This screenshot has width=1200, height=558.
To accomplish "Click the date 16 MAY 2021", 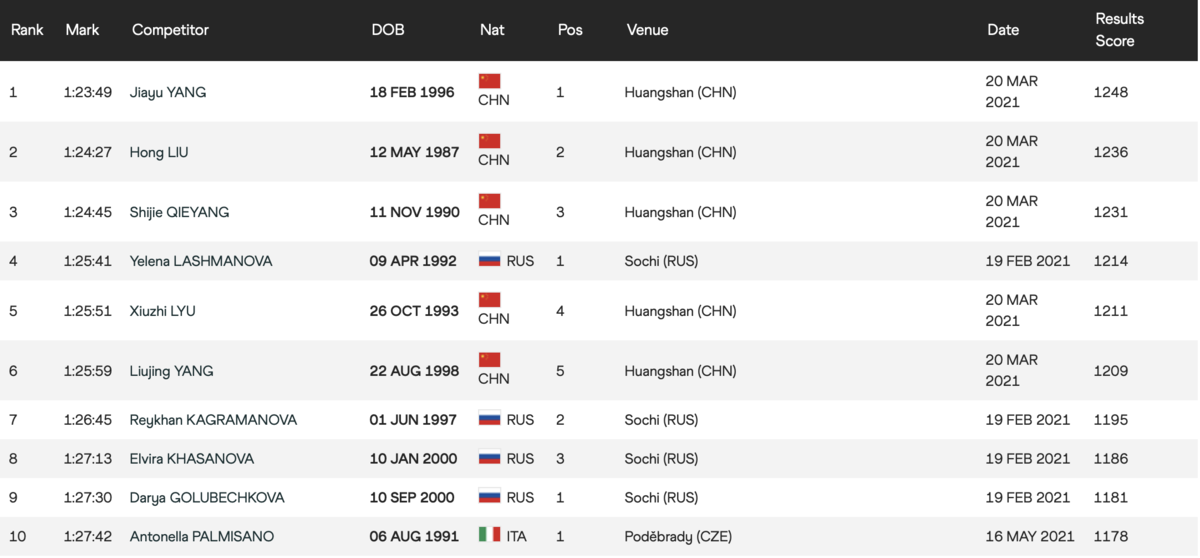I will 1030,537.
